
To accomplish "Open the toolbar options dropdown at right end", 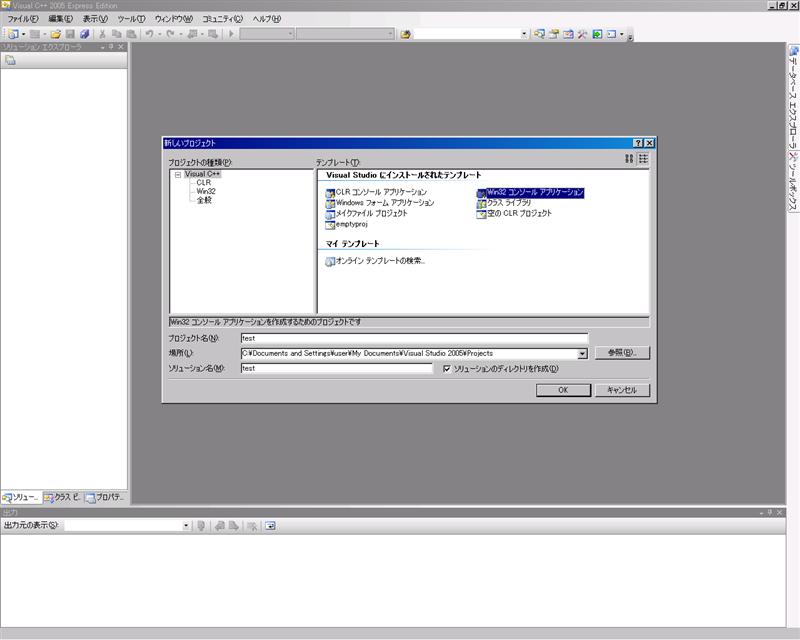I will tap(631, 36).
